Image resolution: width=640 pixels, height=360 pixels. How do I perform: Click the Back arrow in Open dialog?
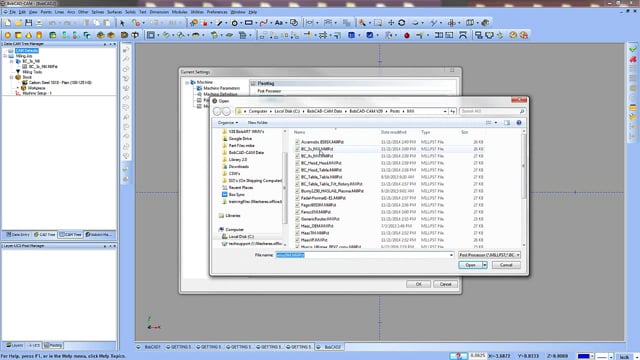pos(217,111)
